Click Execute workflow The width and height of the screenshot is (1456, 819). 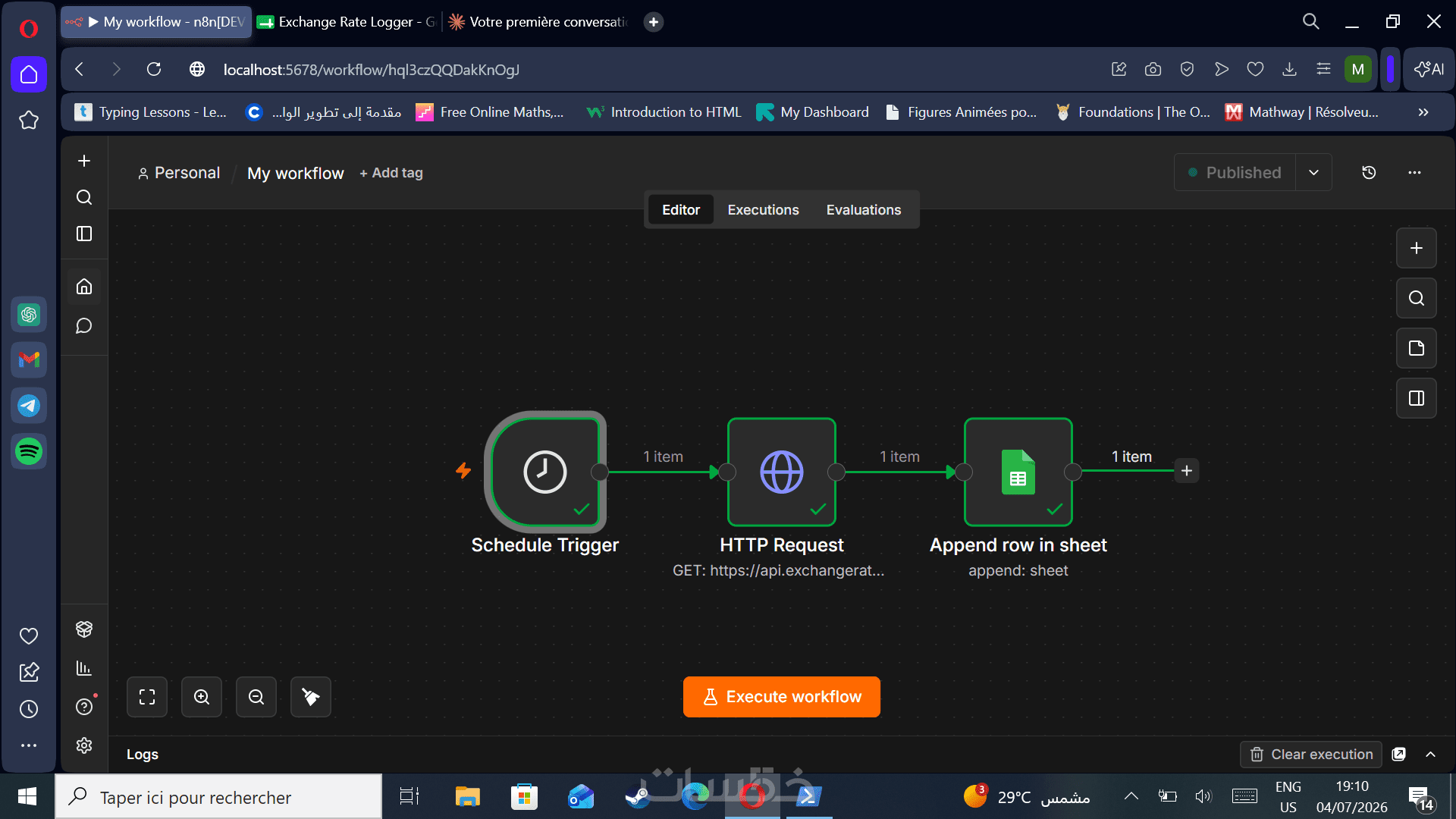click(x=782, y=697)
